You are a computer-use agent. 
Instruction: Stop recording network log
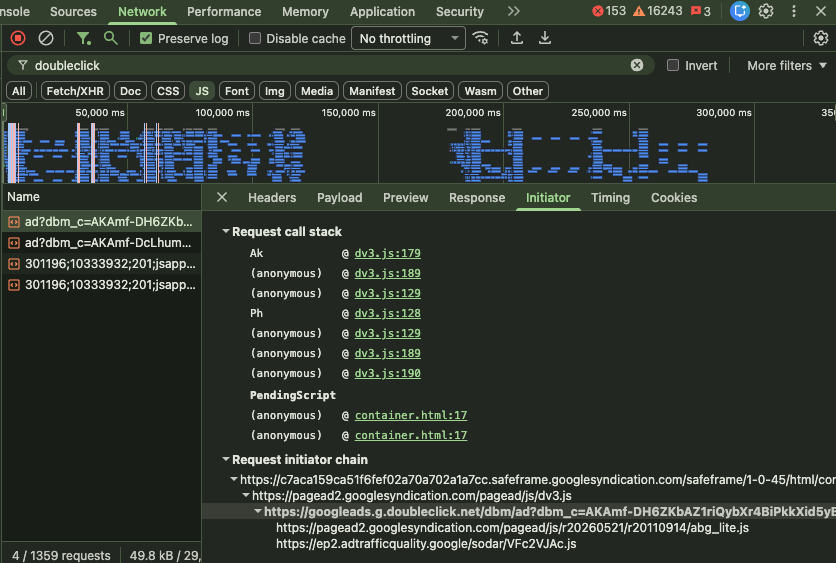pyautogui.click(x=18, y=38)
